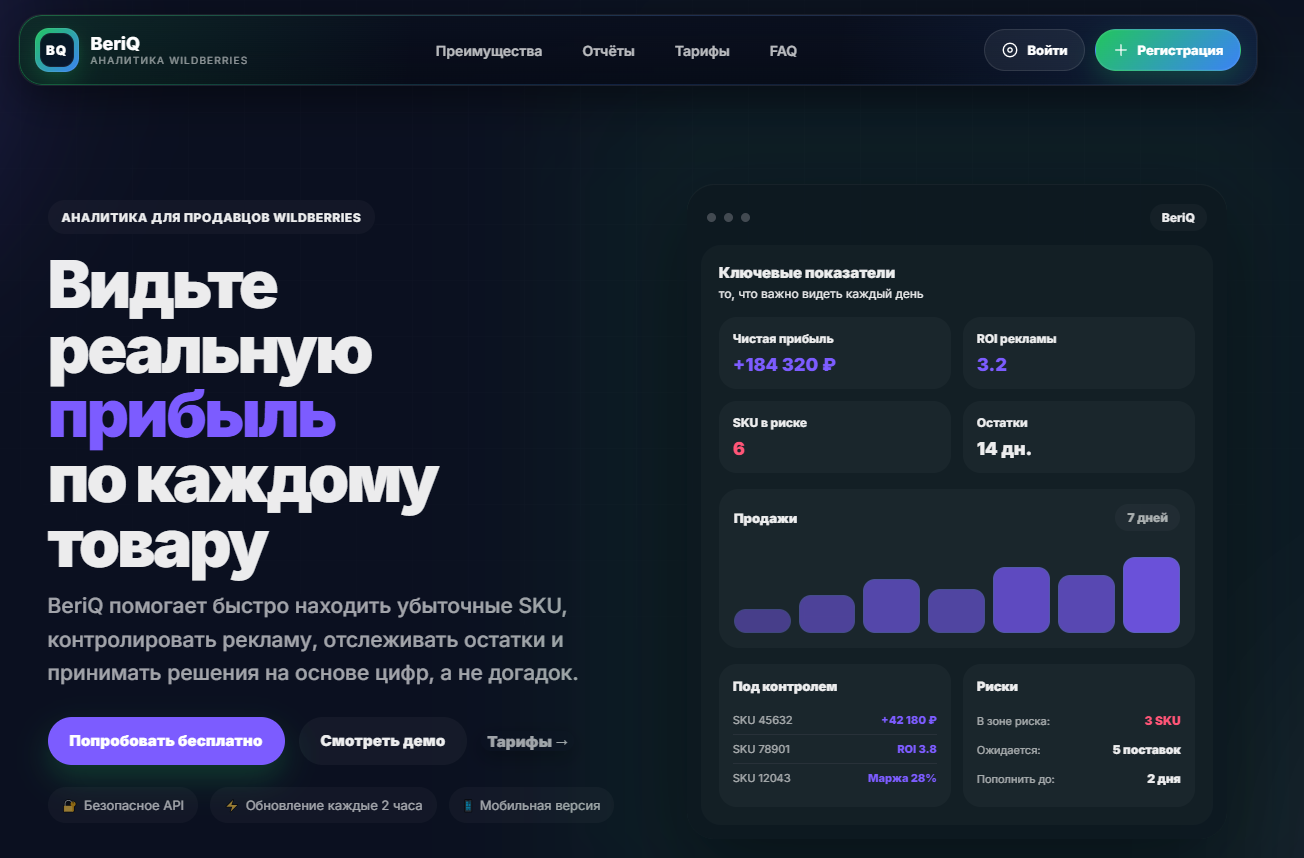Click the Мобильная версия chip
The height and width of the screenshot is (858, 1304).
(x=531, y=805)
